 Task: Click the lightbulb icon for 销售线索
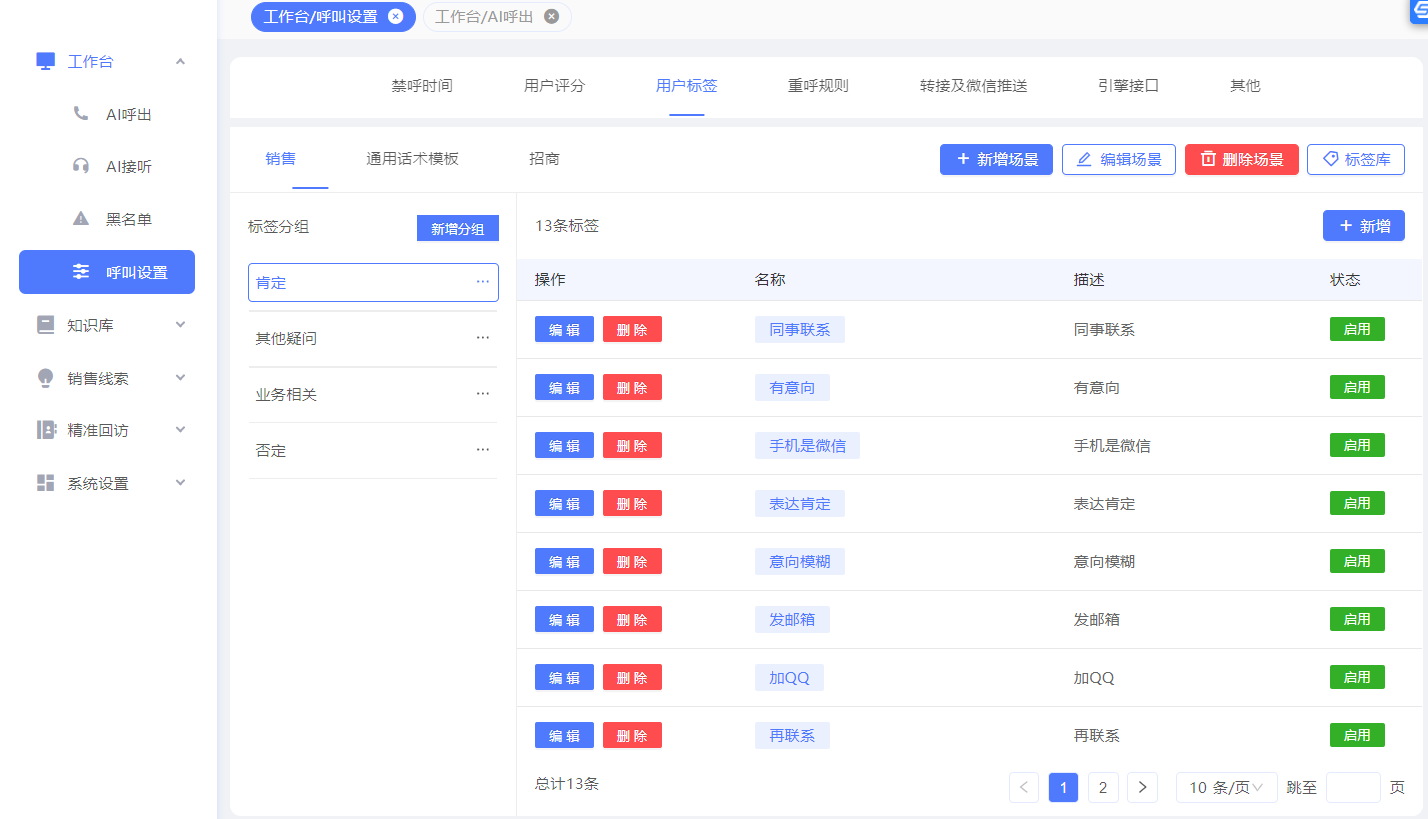pos(45,378)
